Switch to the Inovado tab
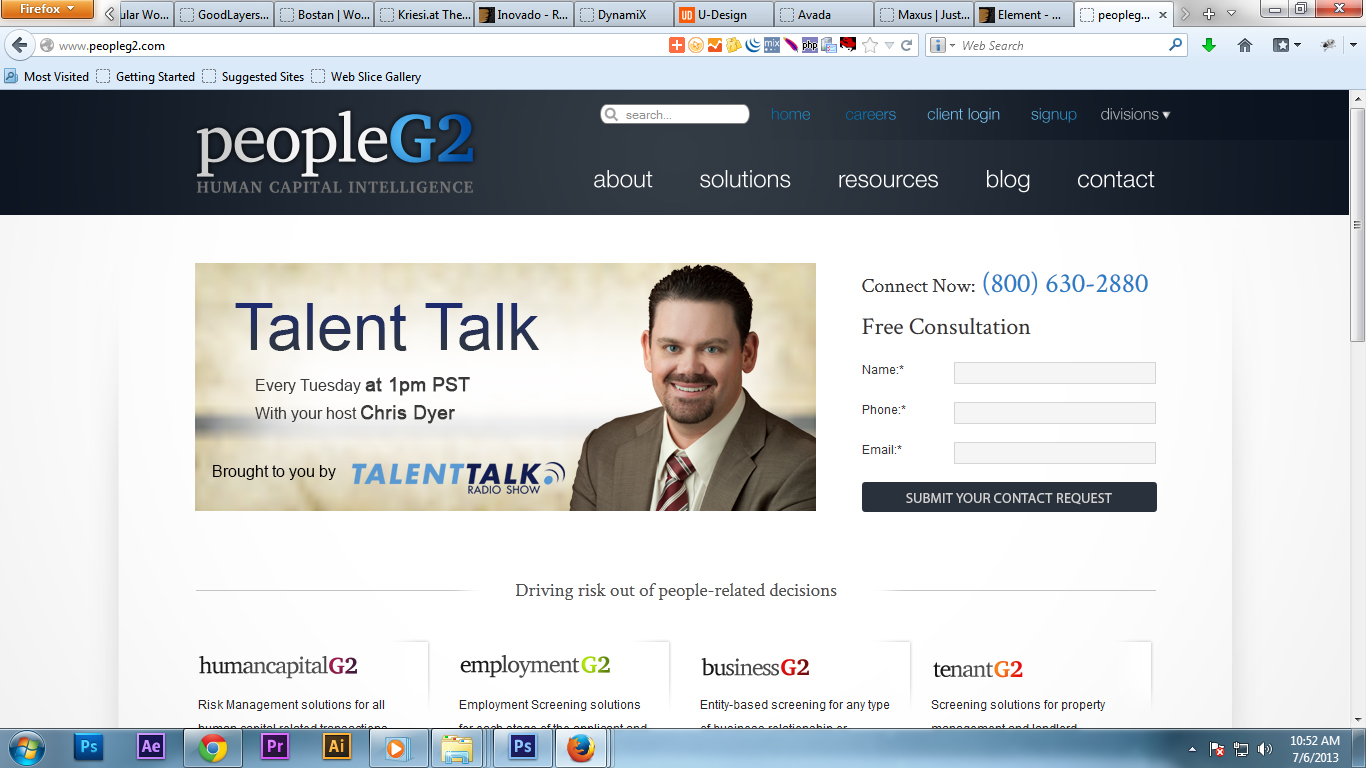 [x=524, y=15]
